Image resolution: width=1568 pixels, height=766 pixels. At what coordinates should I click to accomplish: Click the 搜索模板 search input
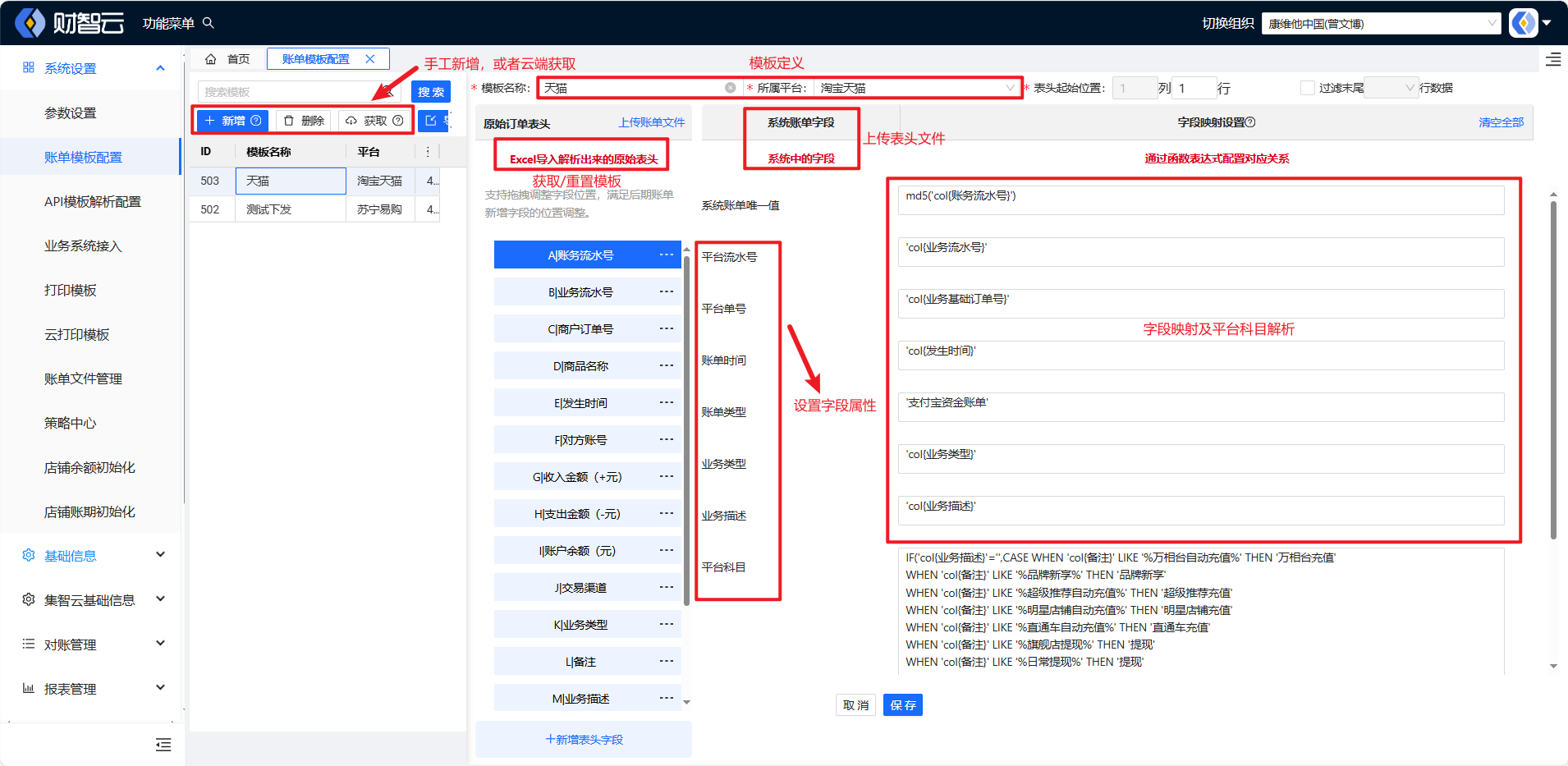[287, 92]
